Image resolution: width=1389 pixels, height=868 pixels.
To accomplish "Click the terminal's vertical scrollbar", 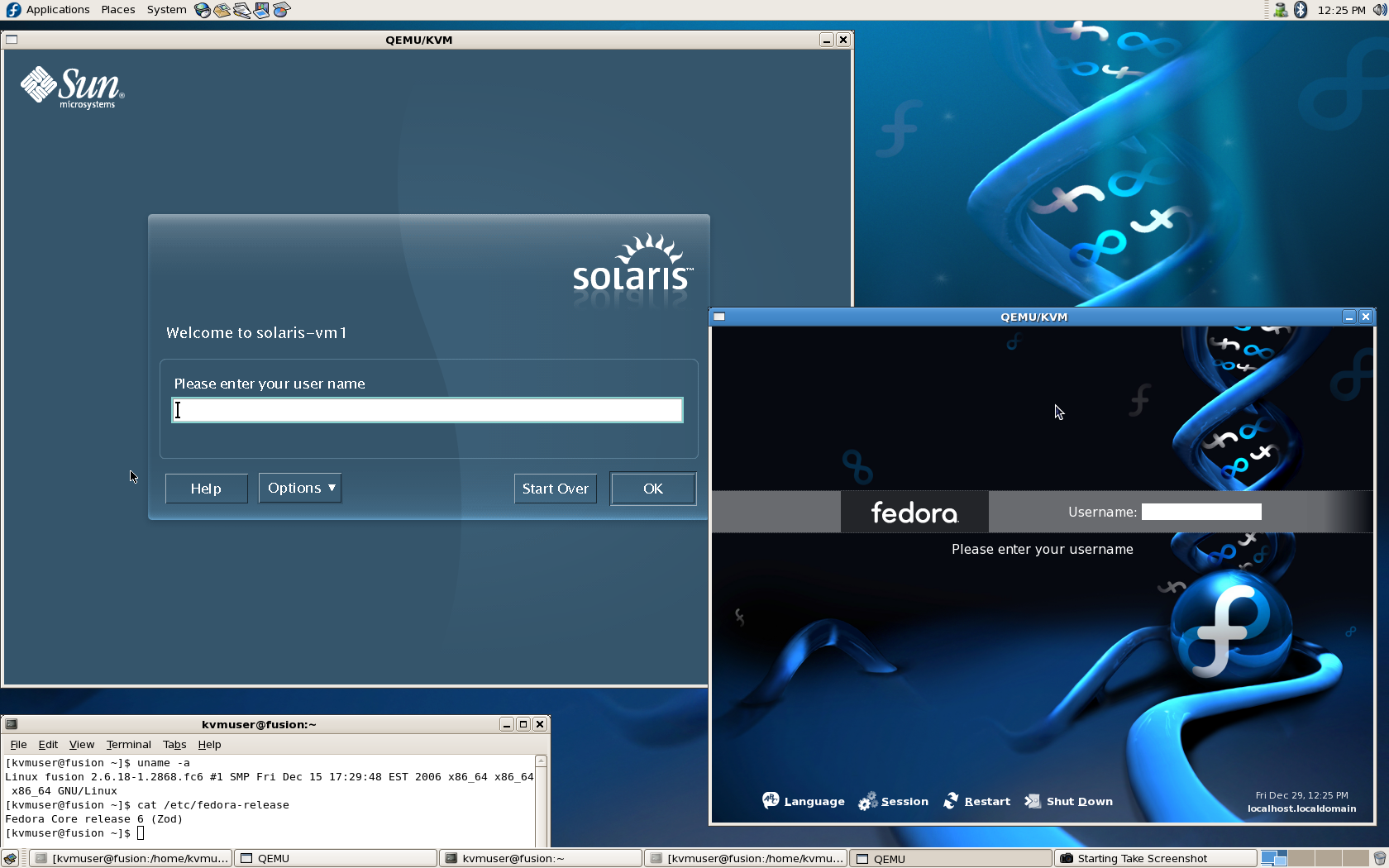I will [541, 798].
